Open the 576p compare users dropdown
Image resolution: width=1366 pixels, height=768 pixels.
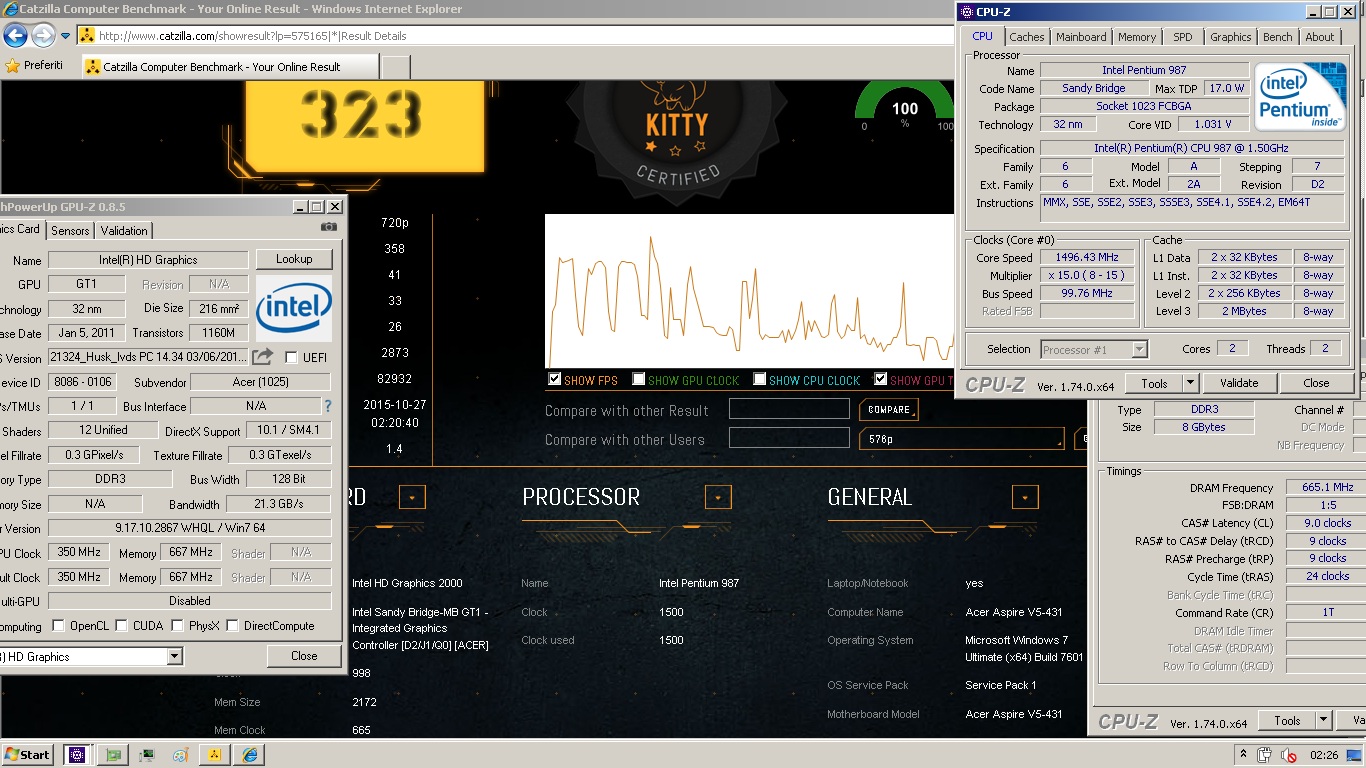[963, 439]
